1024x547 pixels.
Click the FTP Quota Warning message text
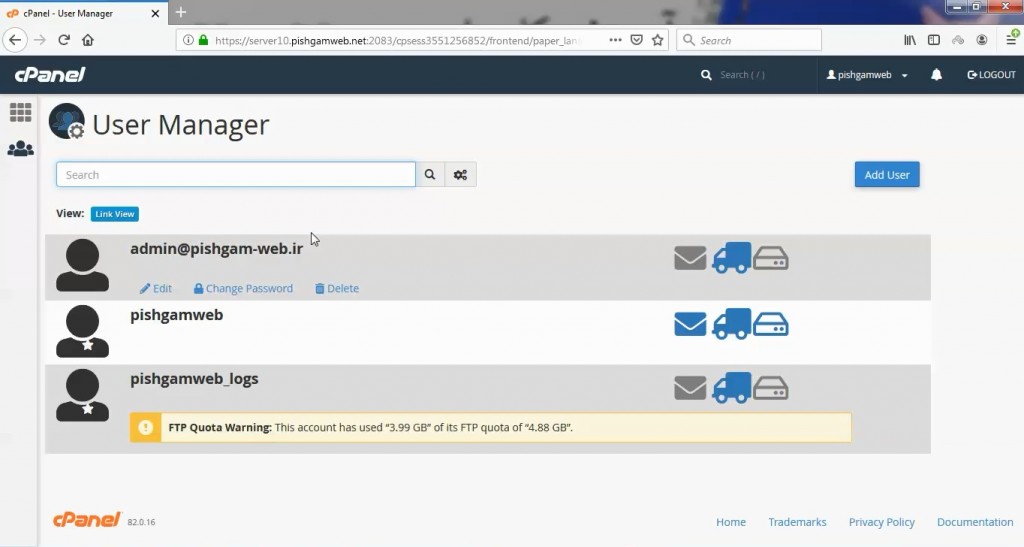click(370, 428)
